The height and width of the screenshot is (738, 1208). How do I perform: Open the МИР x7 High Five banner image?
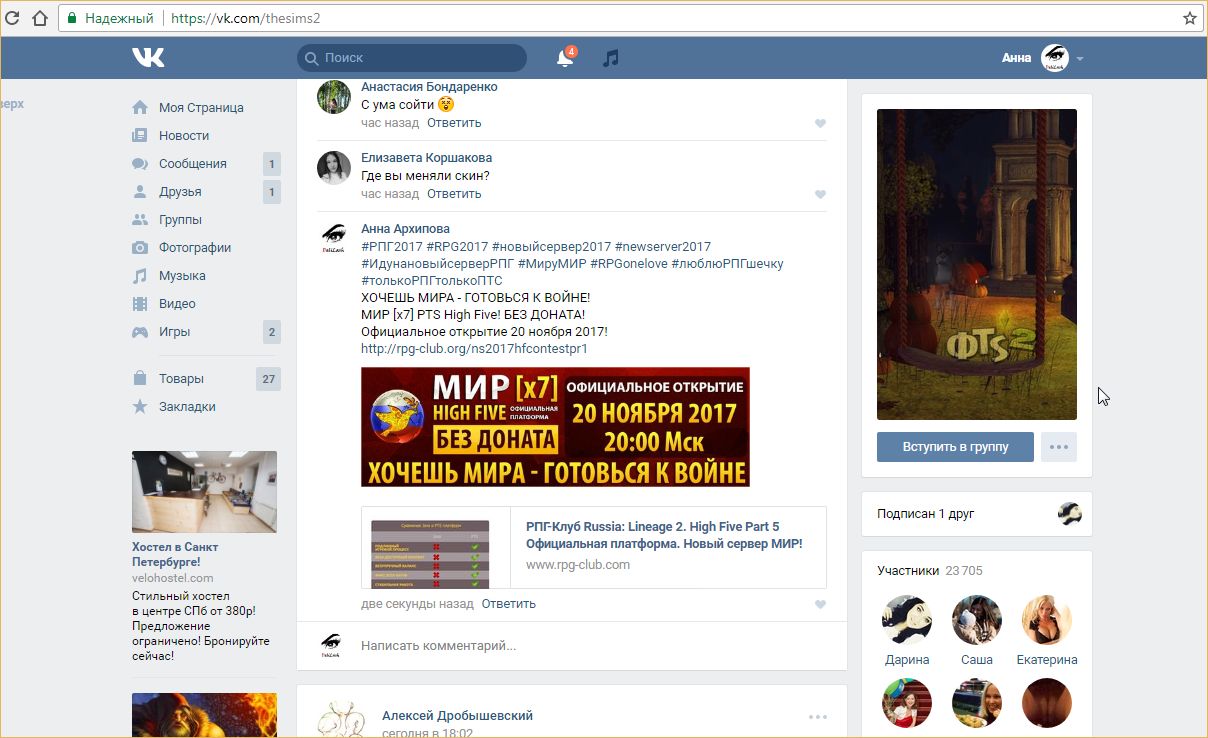coord(555,427)
